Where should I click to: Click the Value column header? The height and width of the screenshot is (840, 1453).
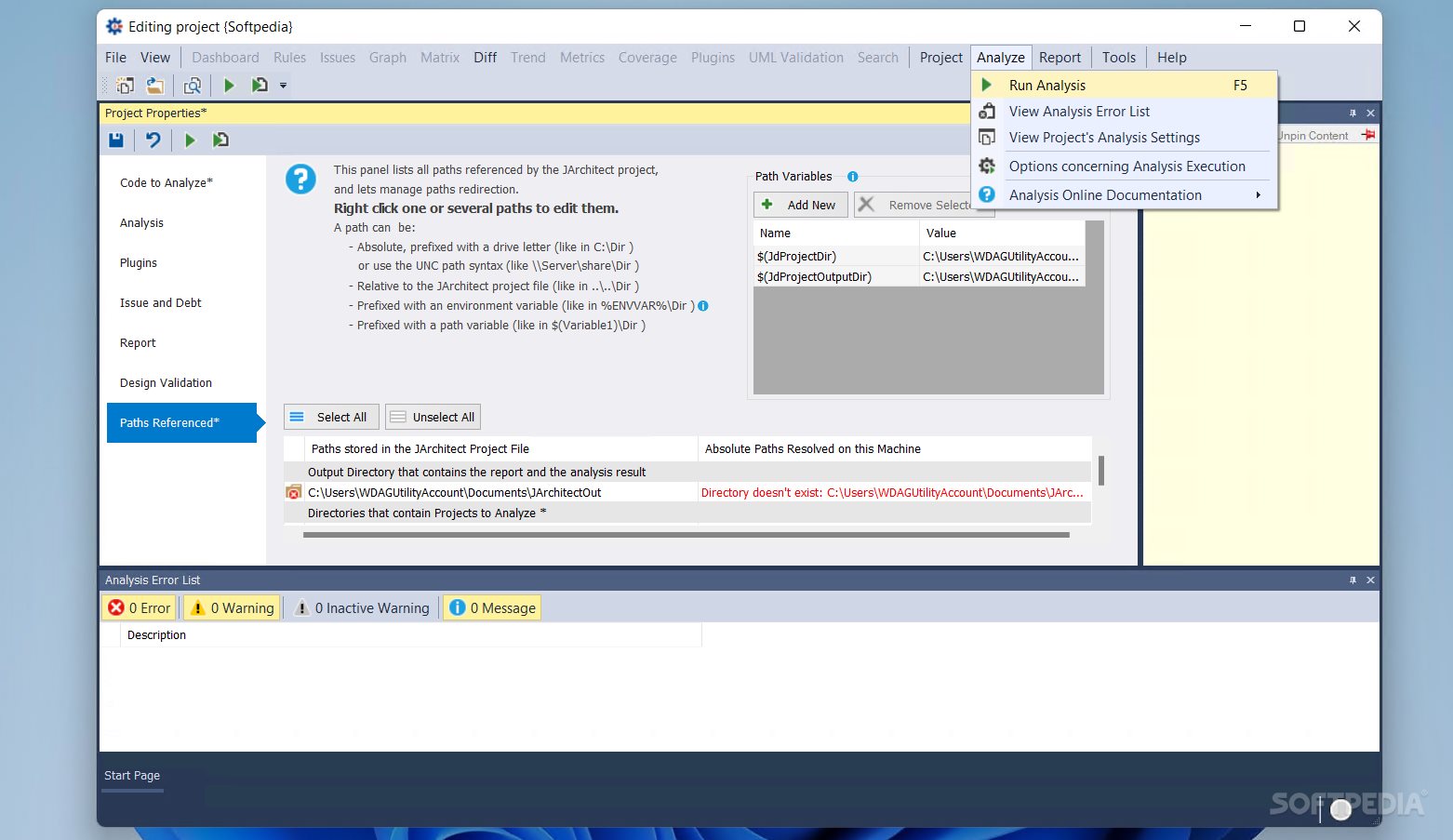coord(1002,233)
